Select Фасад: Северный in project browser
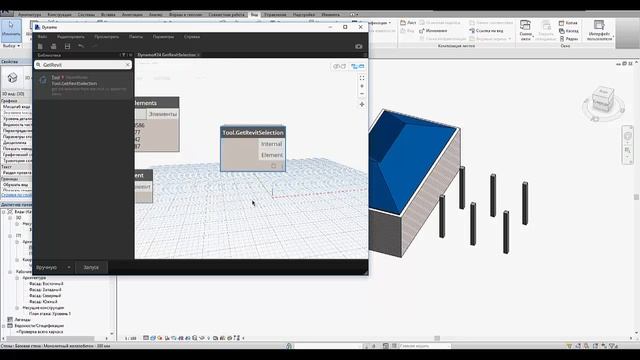640x360 pixels. tap(45, 296)
